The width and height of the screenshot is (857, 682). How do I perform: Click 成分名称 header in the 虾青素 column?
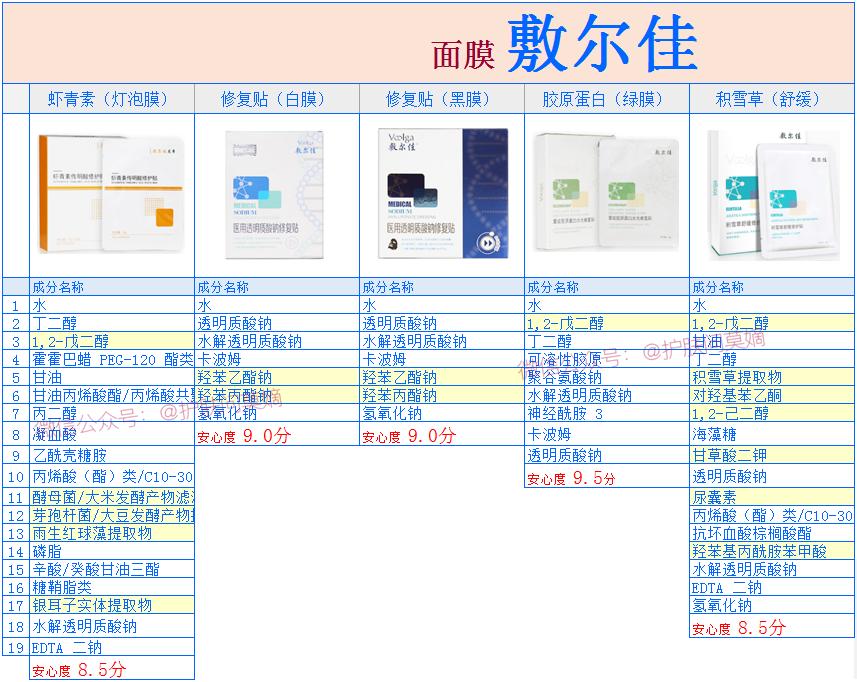click(x=111, y=287)
